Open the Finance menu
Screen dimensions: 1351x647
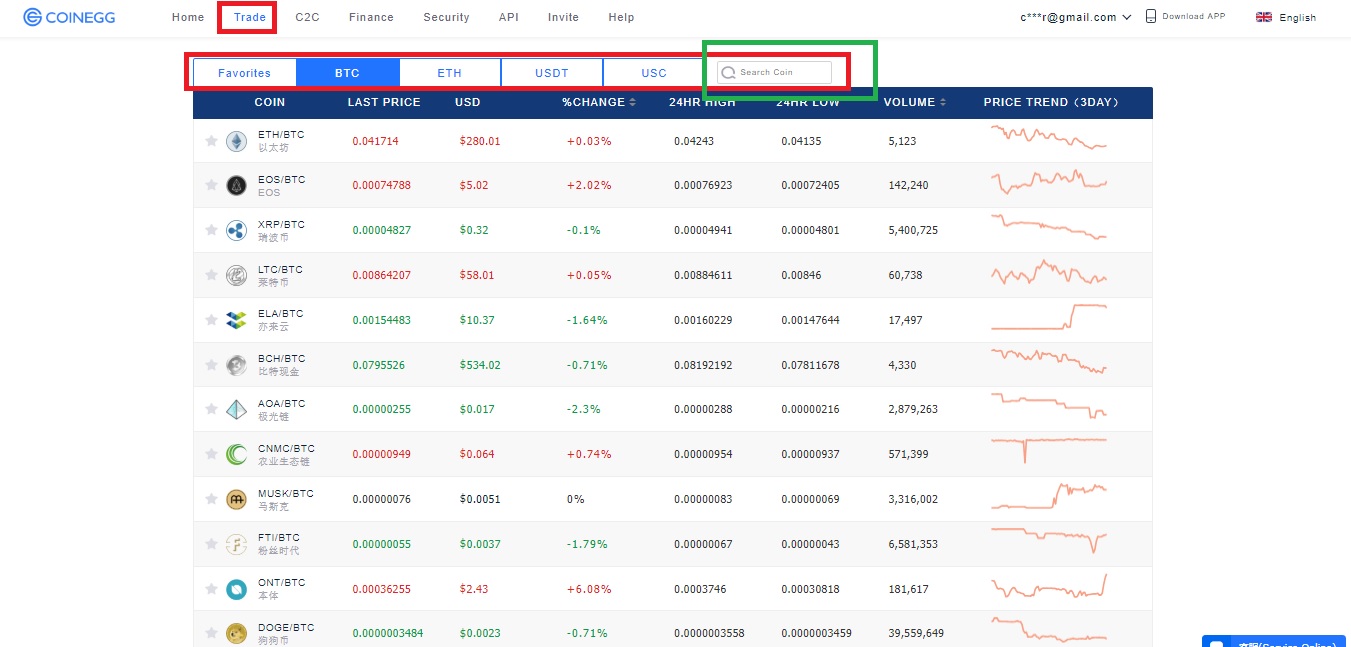[371, 17]
